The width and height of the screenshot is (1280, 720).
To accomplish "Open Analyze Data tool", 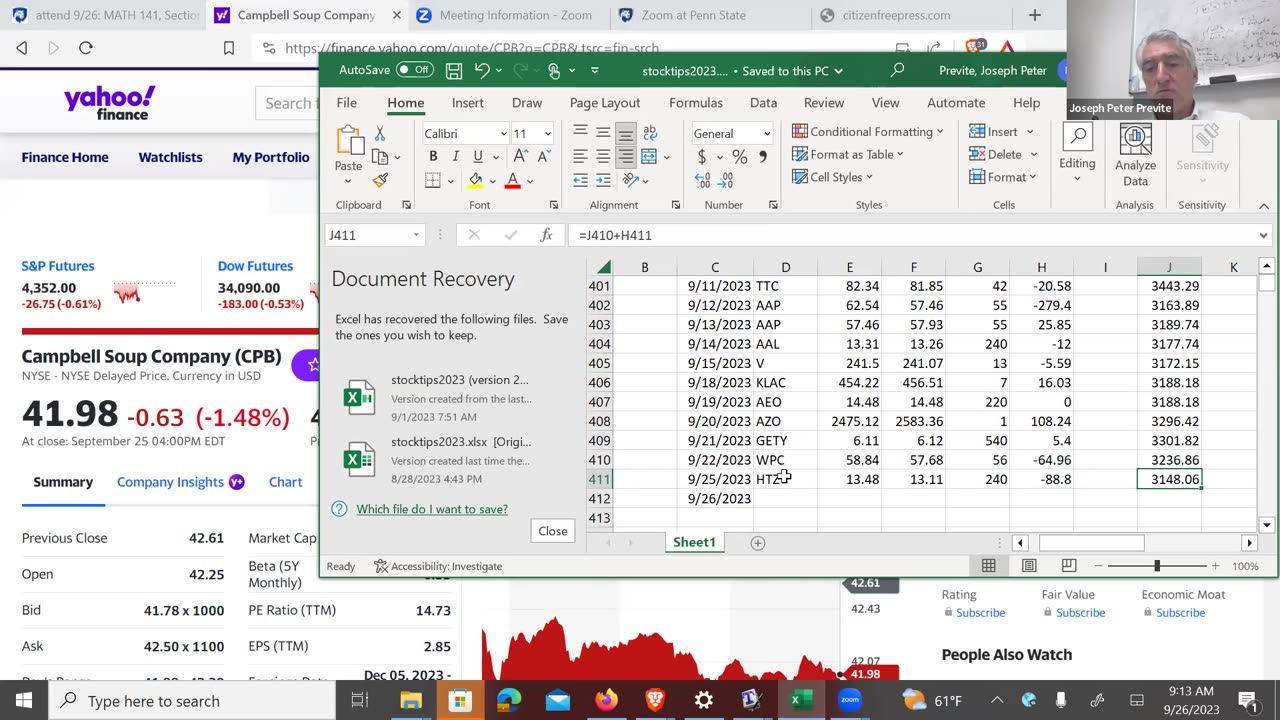I will (x=1135, y=156).
